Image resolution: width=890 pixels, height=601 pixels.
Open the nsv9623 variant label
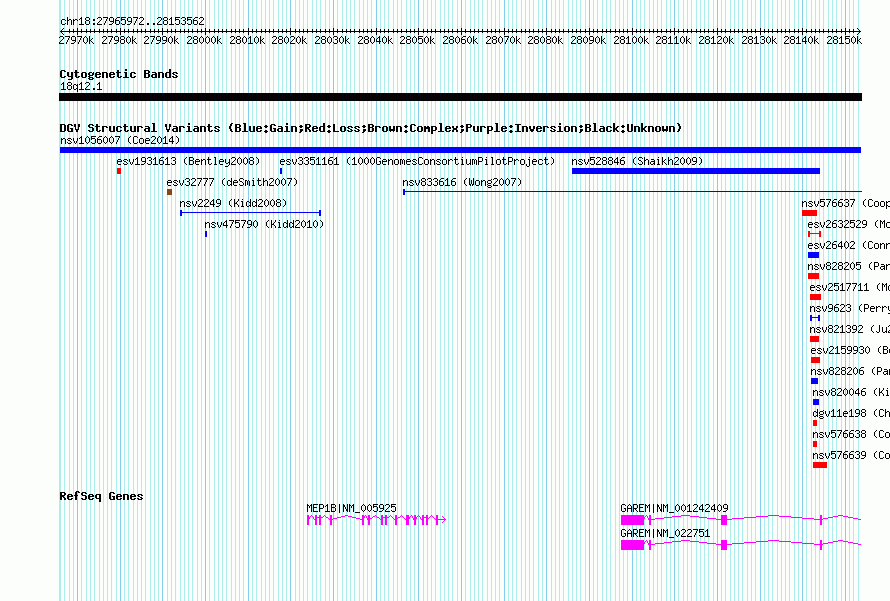[849, 308]
